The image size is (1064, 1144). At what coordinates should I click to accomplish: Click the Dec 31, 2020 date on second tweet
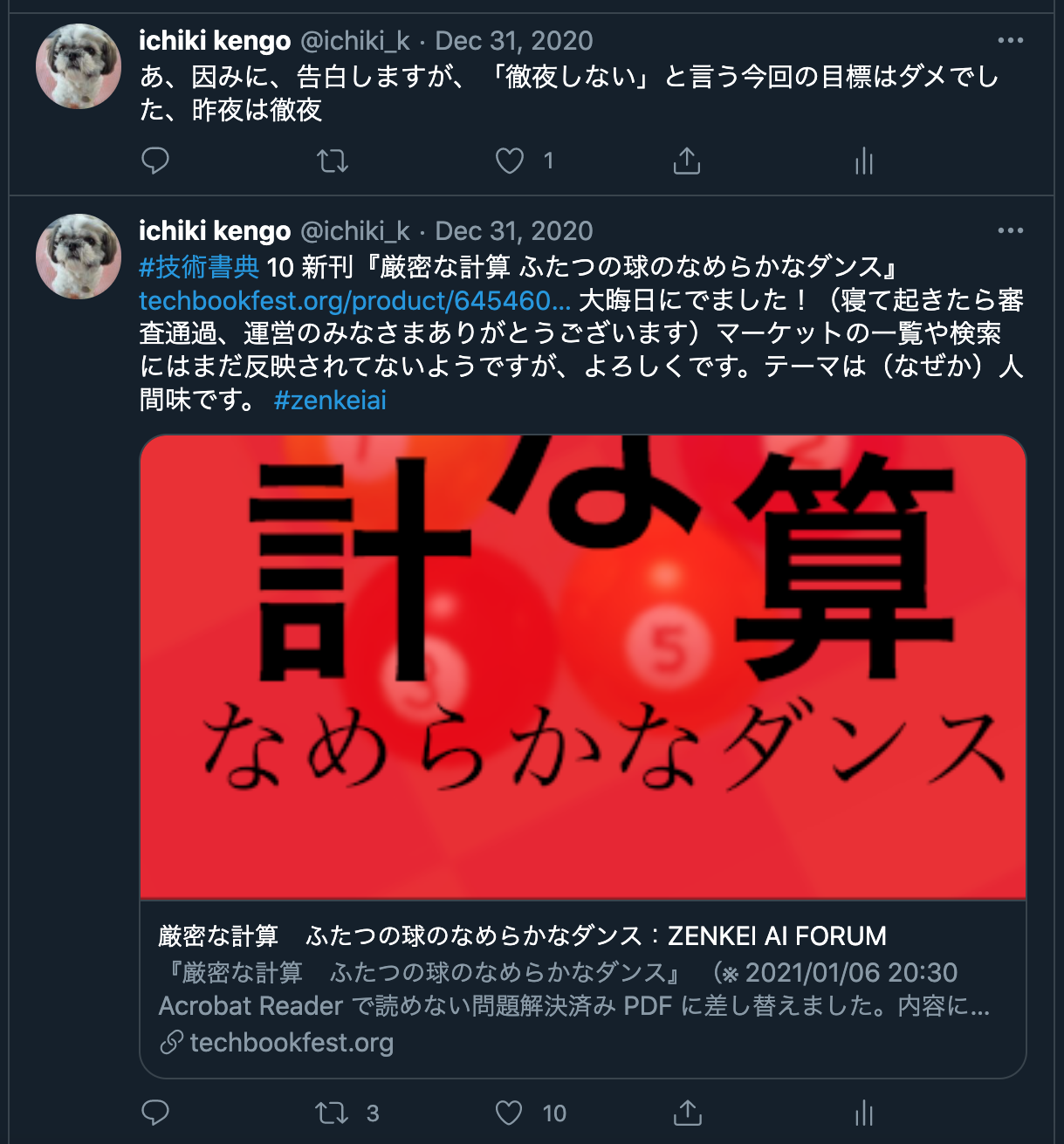(514, 230)
